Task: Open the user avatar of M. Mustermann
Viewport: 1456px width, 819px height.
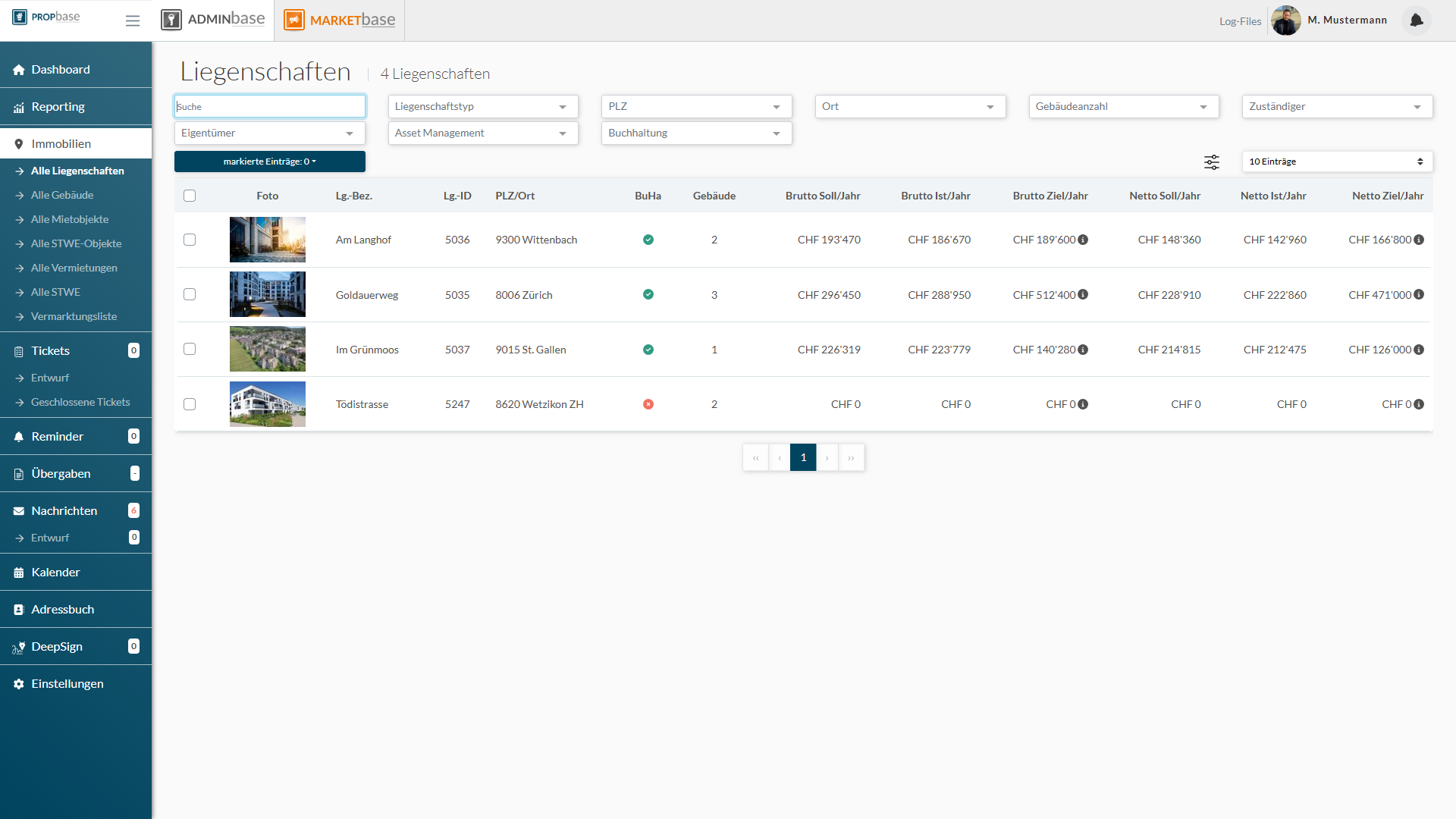Action: pos(1285,20)
